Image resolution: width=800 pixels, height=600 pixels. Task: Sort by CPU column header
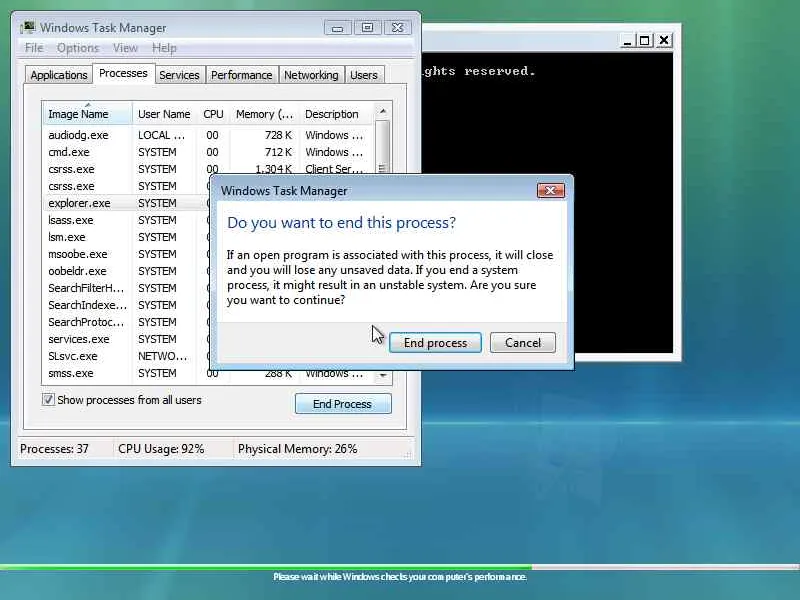[213, 114]
